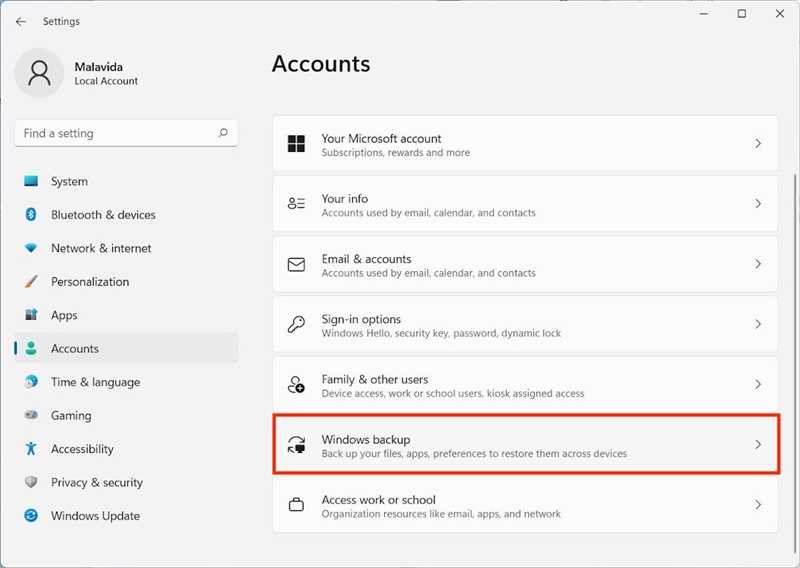
Task: Minimize the Settings window
Action: point(704,14)
